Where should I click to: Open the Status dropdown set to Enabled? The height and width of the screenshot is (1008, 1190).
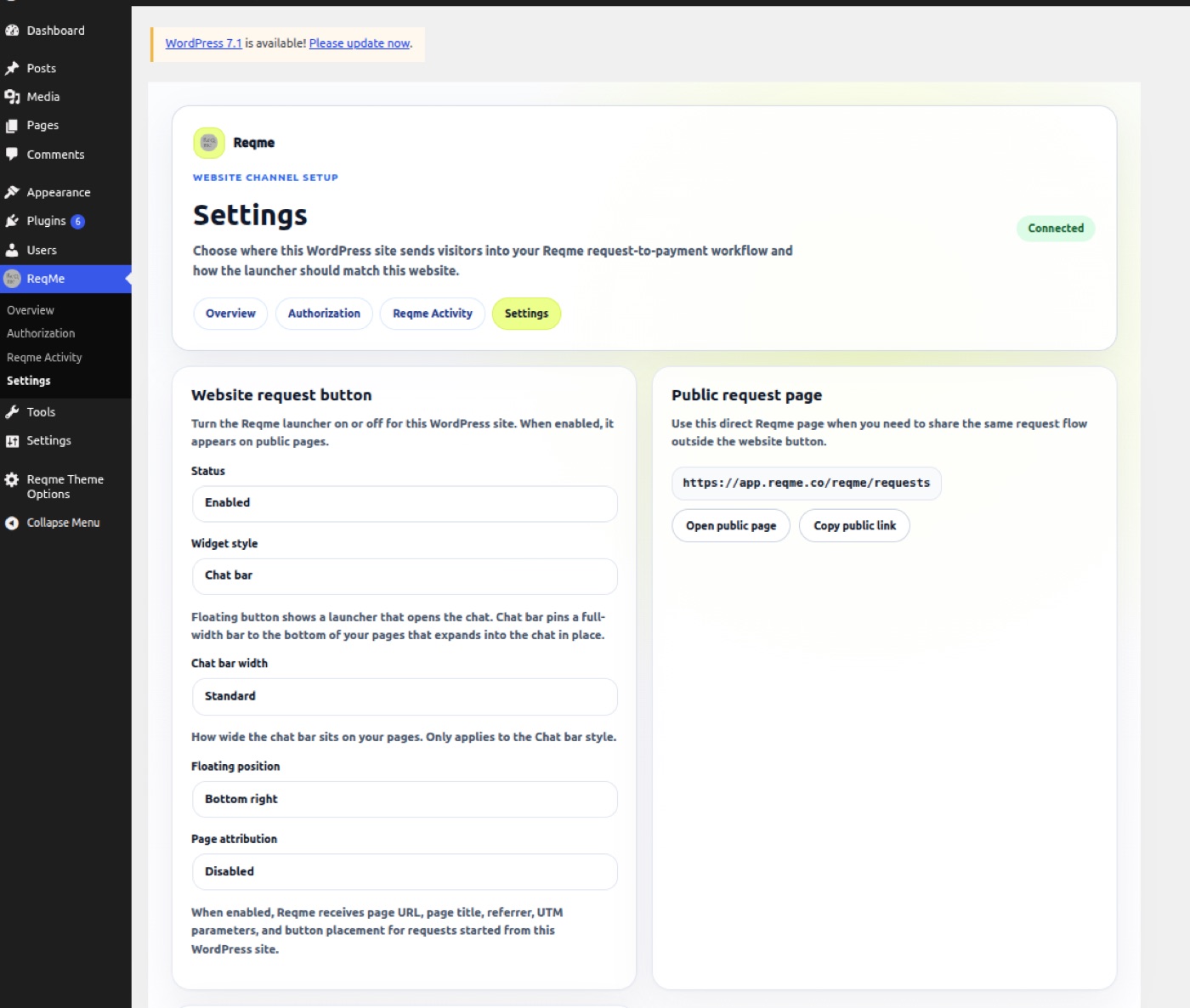(405, 503)
